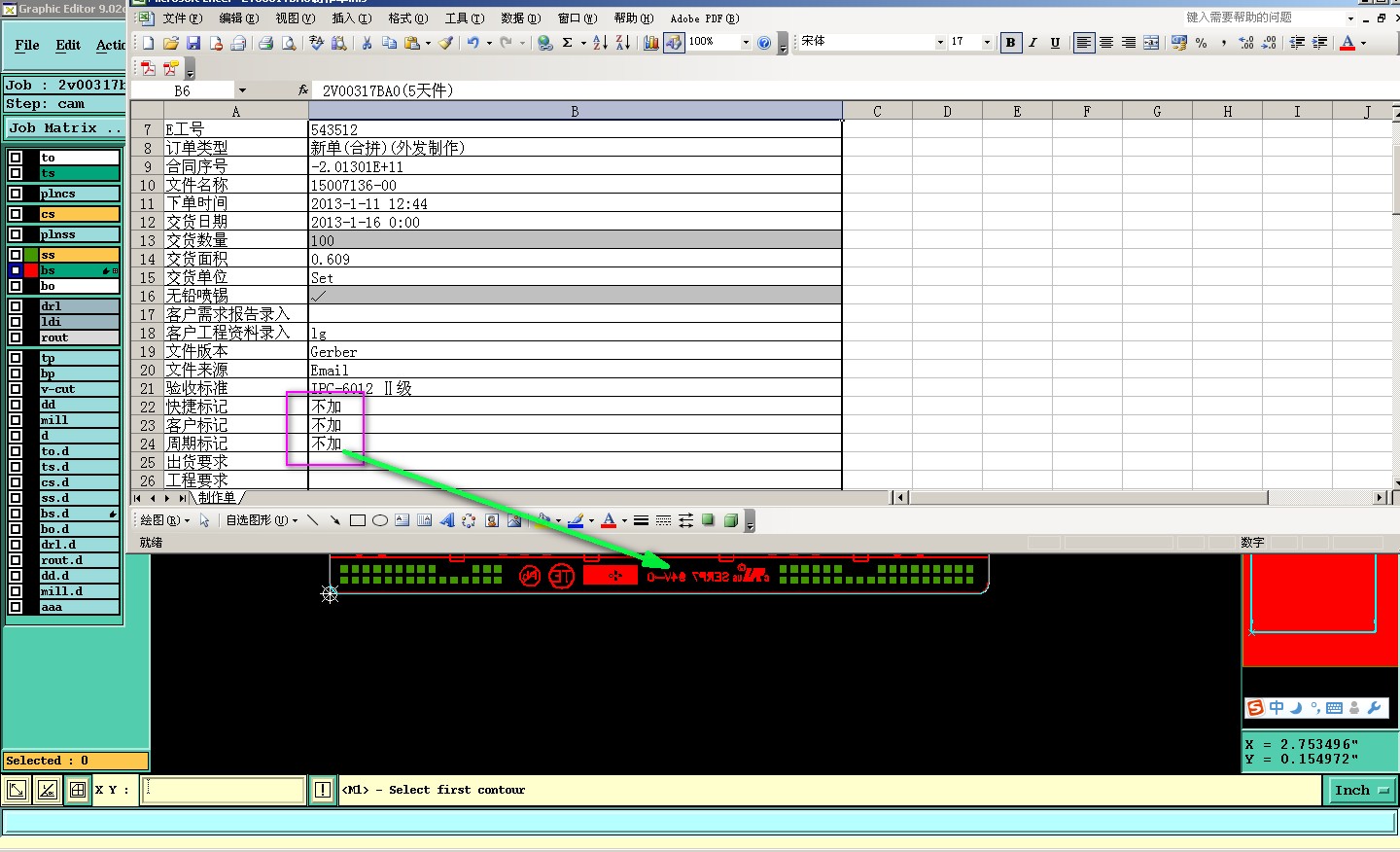Image resolution: width=1400 pixels, height=852 pixels.
Task: Toggle Underline formatting in Excel
Action: [x=1056, y=43]
